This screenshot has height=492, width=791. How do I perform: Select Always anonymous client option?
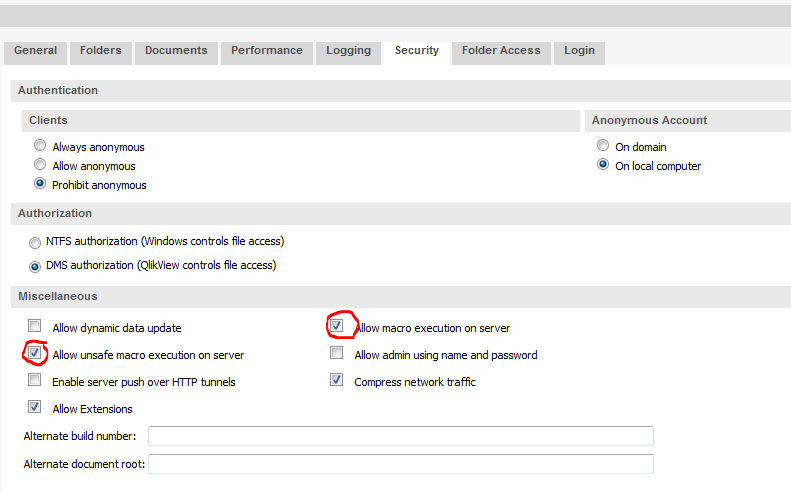40,146
